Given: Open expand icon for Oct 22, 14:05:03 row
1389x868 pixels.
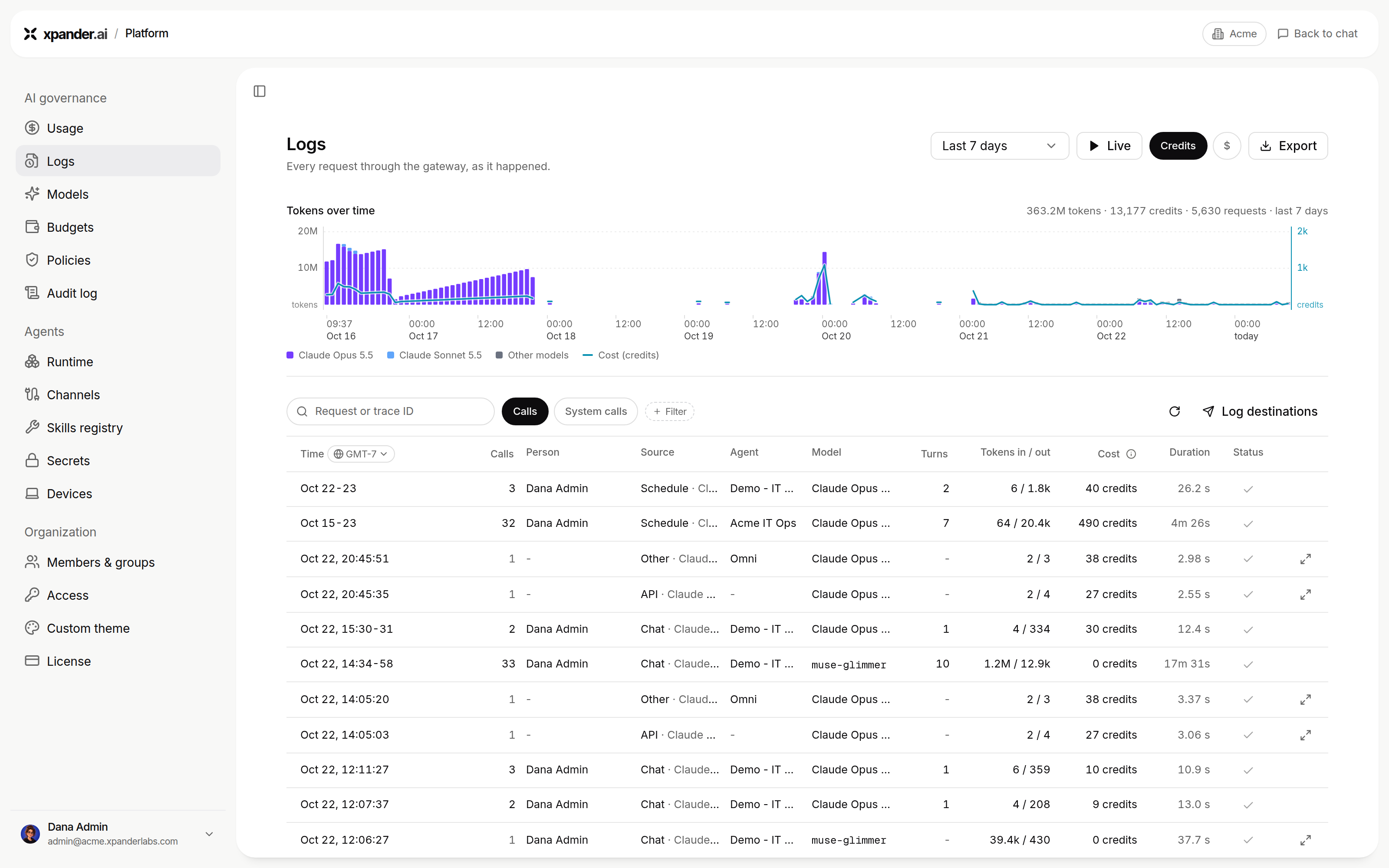Looking at the screenshot, I should point(1305,735).
